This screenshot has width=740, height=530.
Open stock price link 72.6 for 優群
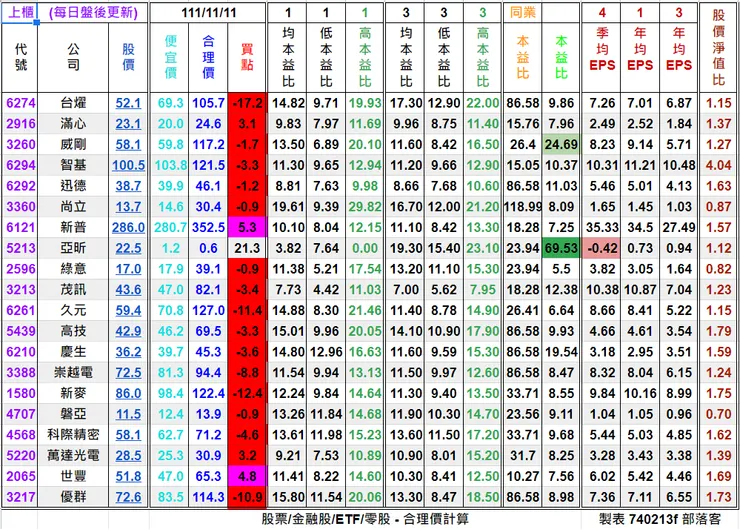click(128, 497)
